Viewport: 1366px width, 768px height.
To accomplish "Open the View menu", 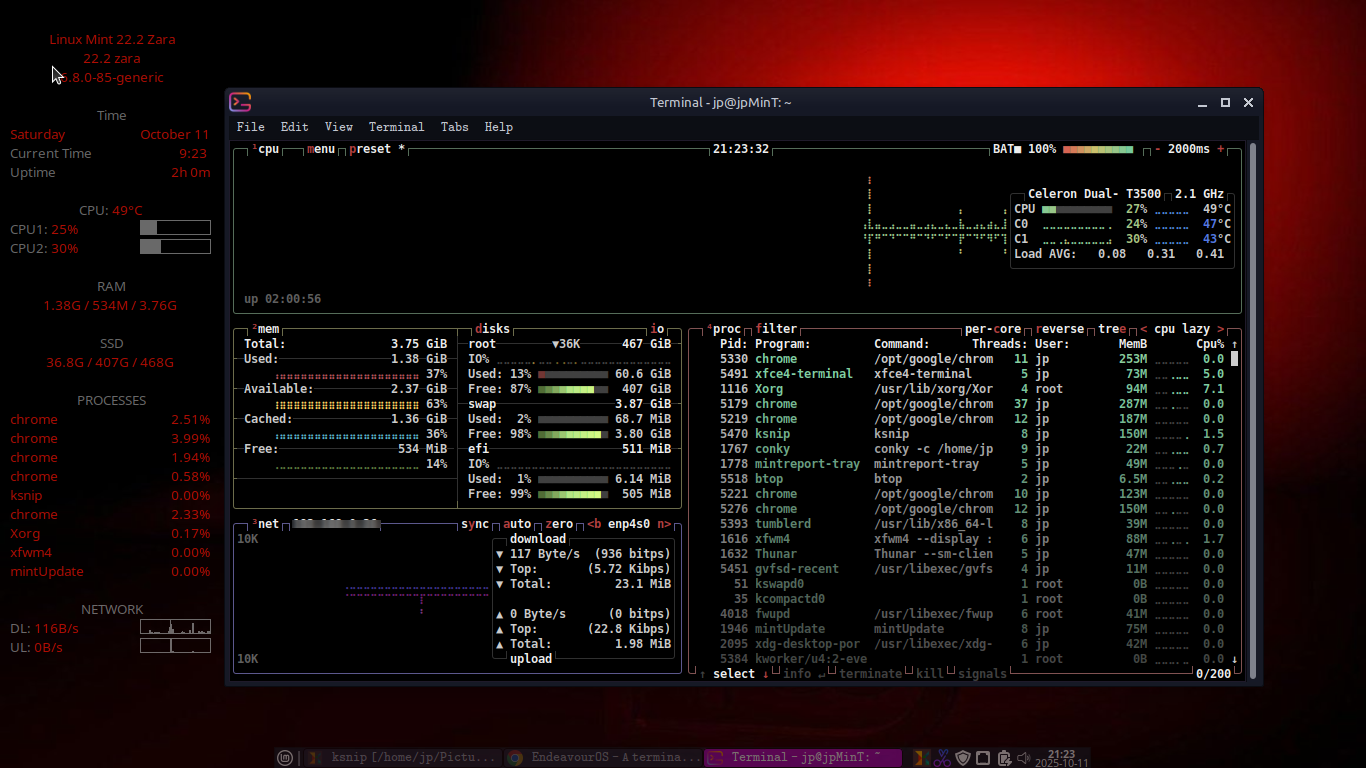I will [338, 127].
